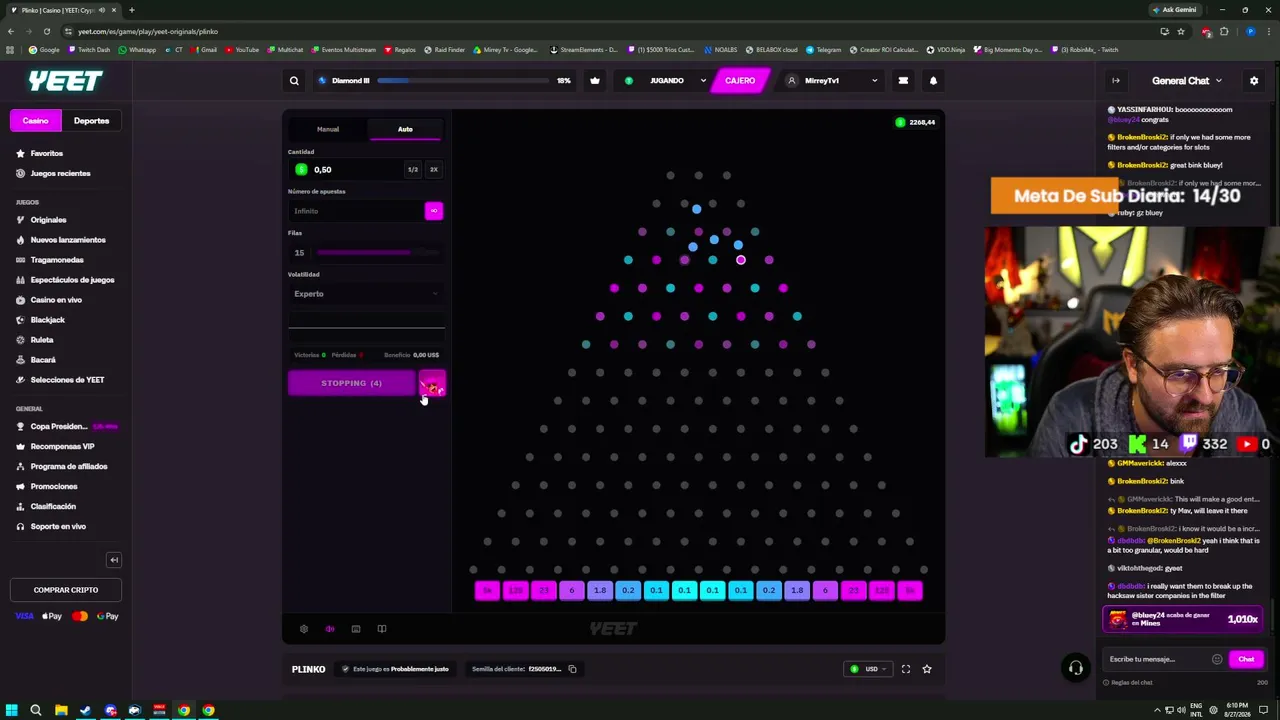Click COMPRAR CRIPTO button
Viewport: 1280px width, 720px height.
(66, 590)
